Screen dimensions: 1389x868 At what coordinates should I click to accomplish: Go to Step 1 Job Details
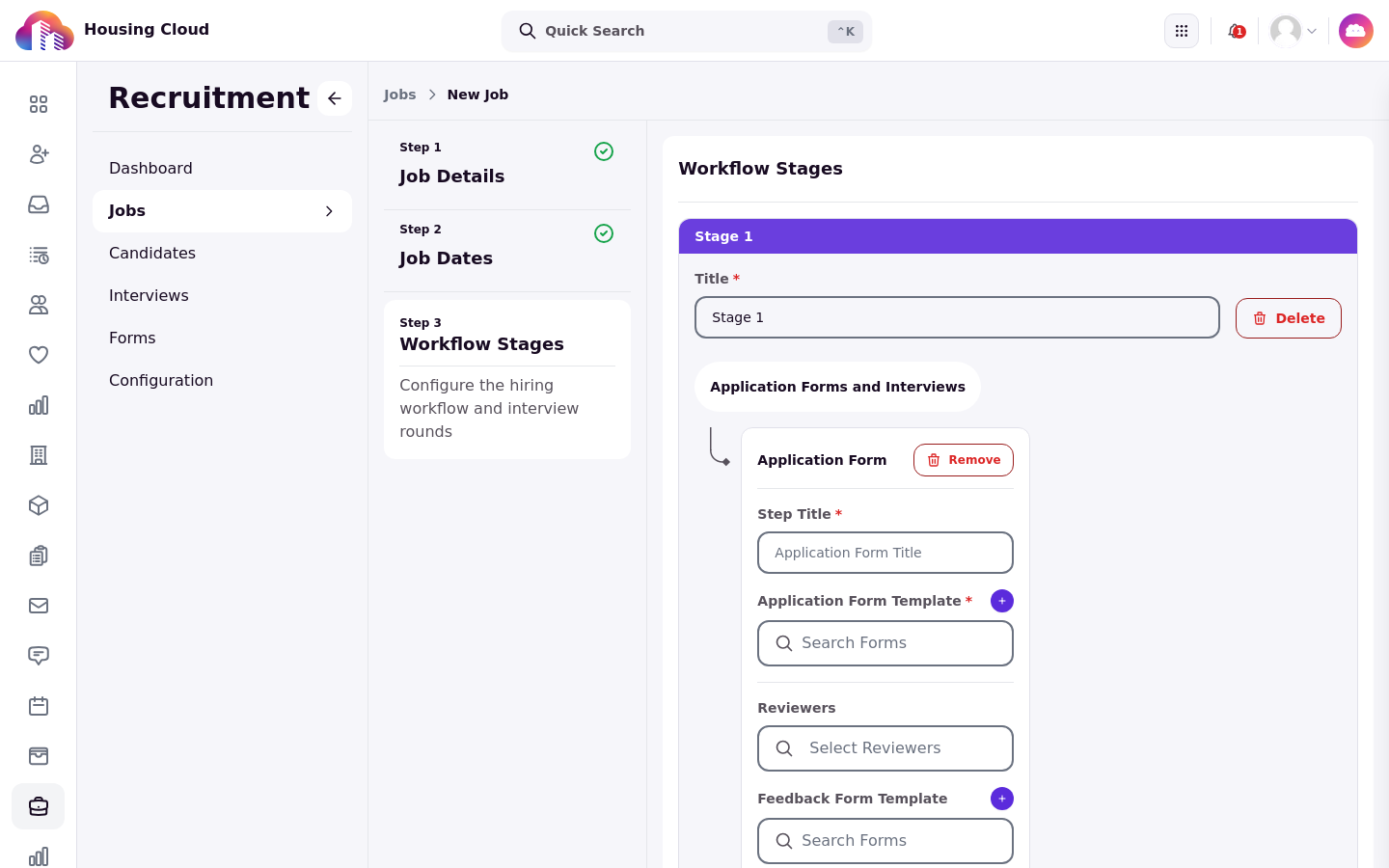point(507,165)
